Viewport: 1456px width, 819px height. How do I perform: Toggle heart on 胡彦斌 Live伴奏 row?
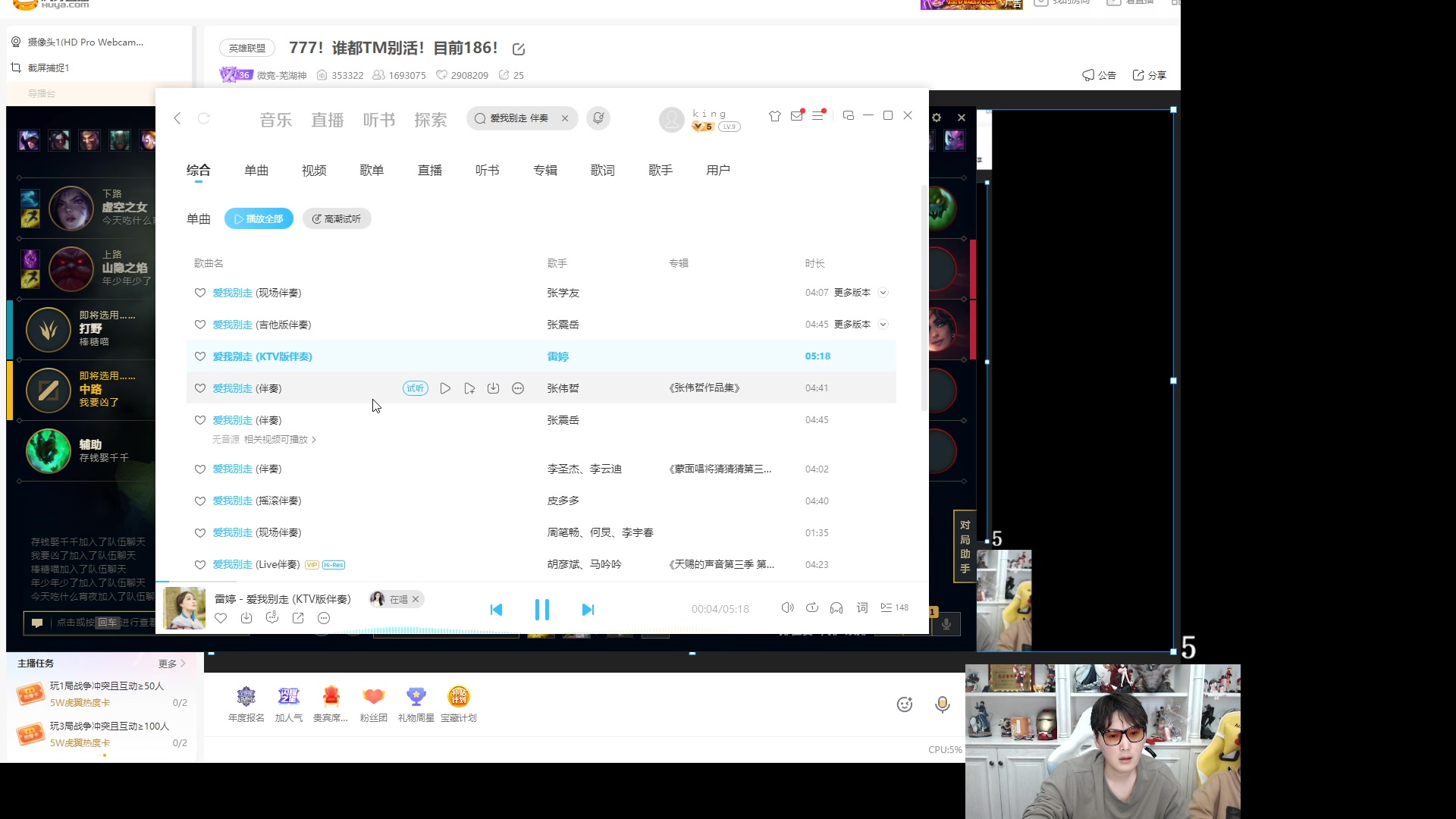pyautogui.click(x=200, y=565)
